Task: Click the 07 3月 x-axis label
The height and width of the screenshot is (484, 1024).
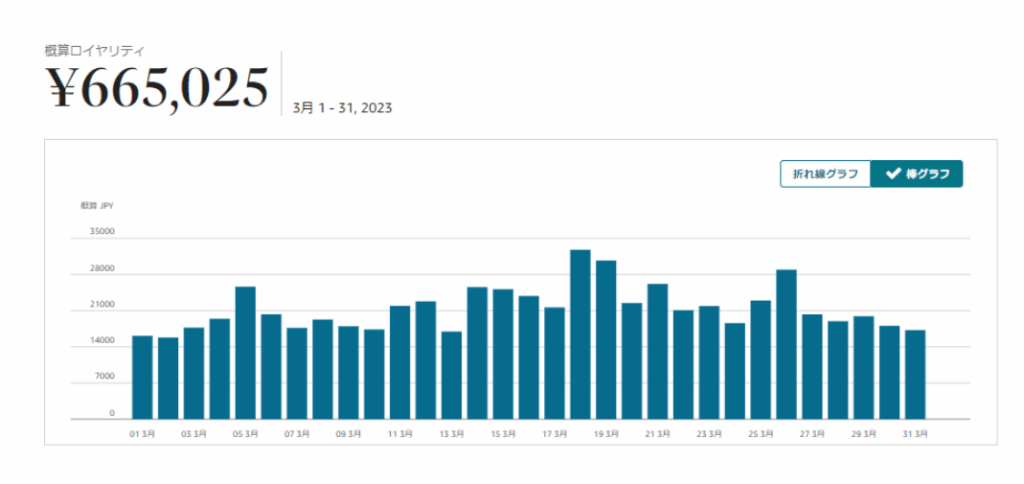Action: click(x=297, y=434)
